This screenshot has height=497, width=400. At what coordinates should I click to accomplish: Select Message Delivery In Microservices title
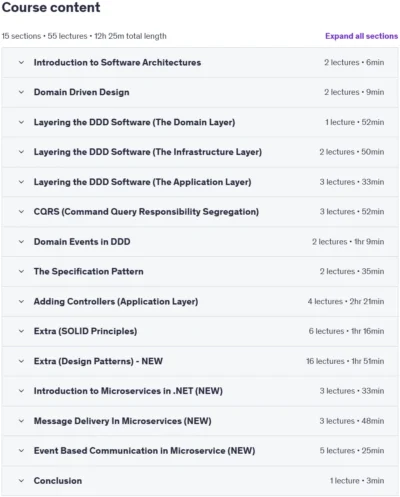coord(122,421)
